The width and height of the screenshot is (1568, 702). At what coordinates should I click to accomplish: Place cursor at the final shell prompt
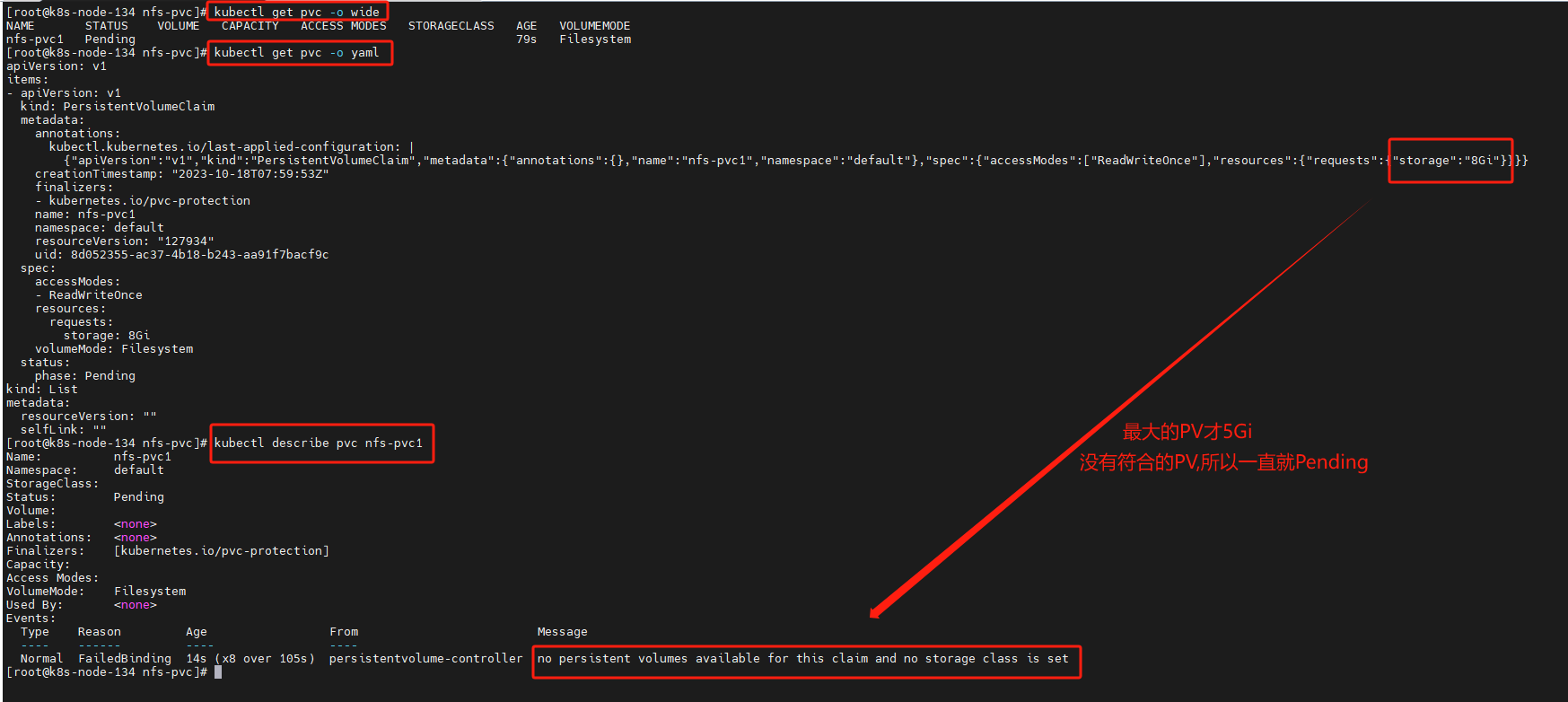tap(218, 671)
